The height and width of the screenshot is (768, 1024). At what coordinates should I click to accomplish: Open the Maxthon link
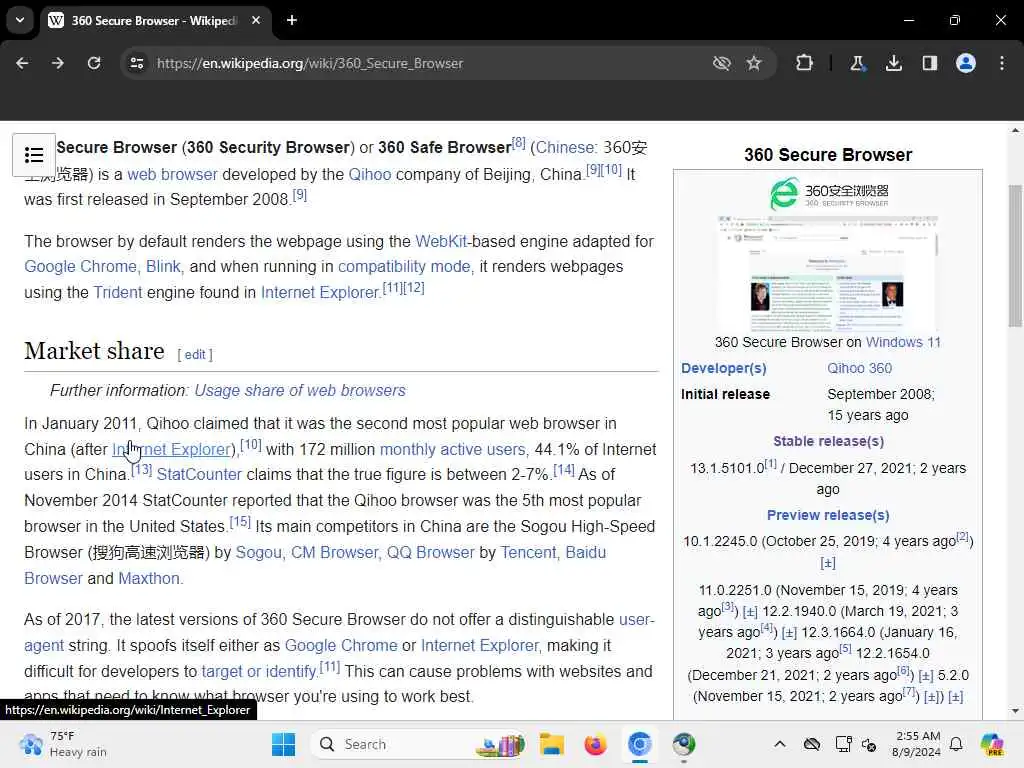pyautogui.click(x=151, y=579)
